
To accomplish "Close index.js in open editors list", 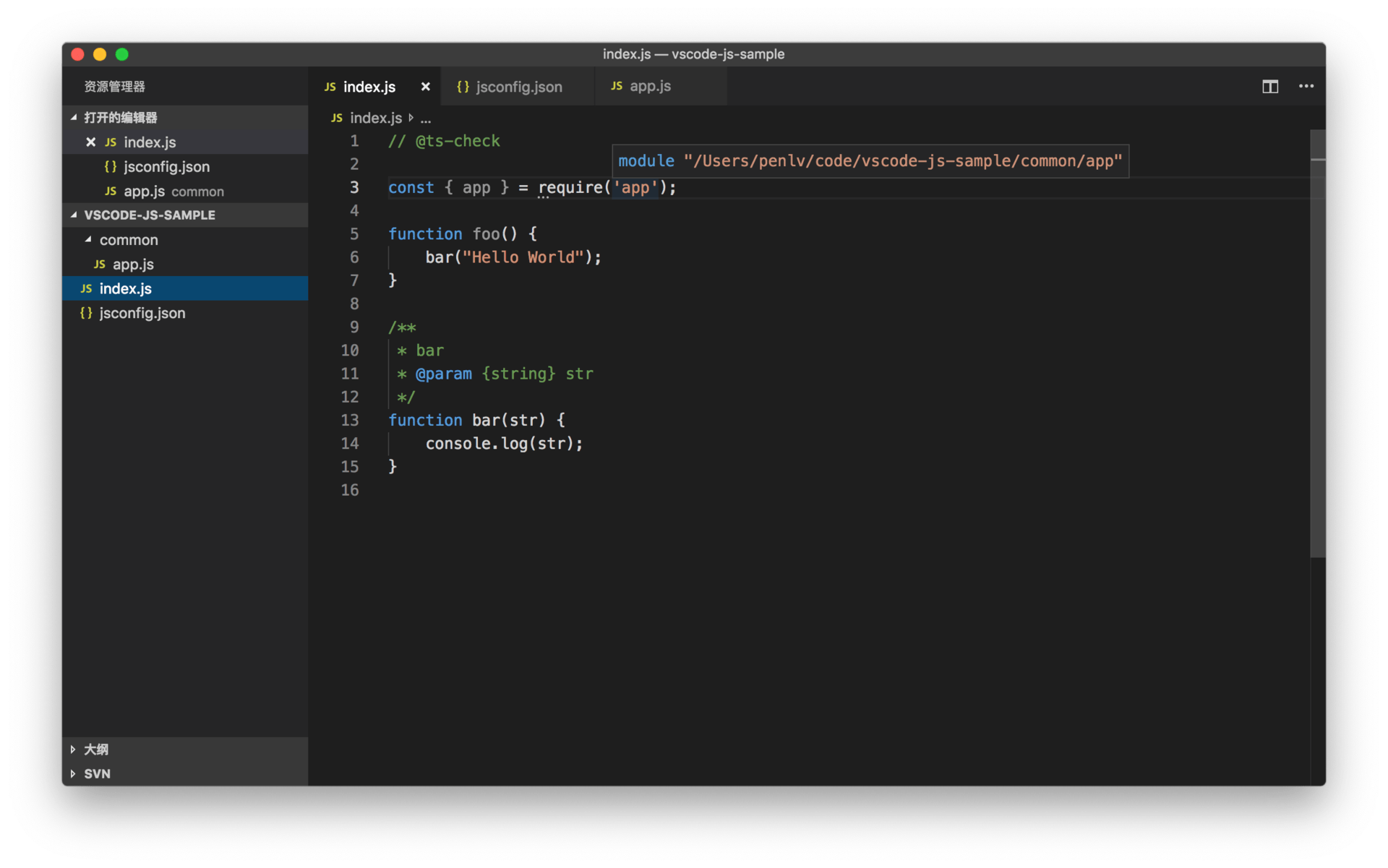I will coord(90,142).
